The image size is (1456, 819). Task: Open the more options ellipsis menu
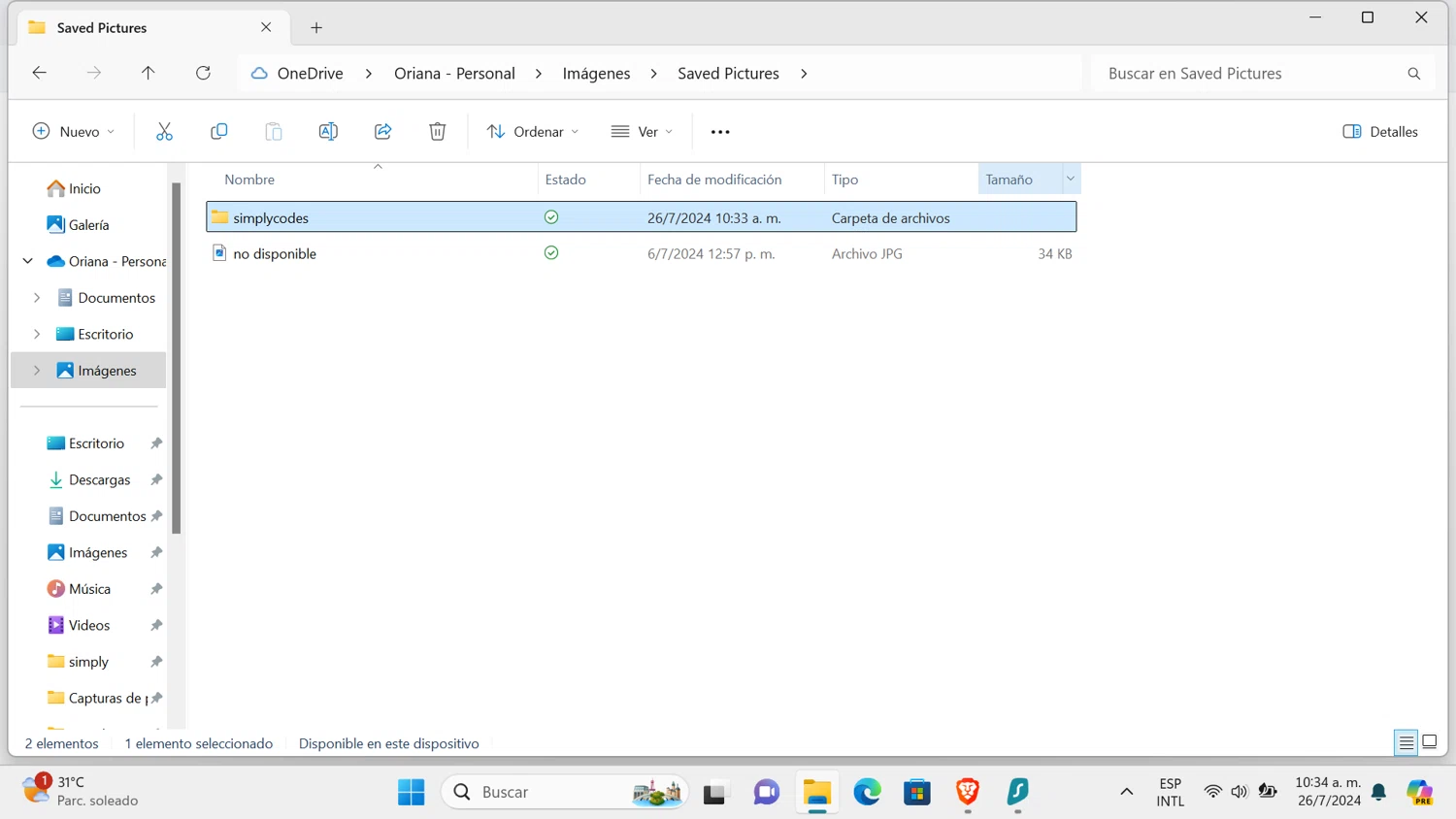tap(720, 132)
